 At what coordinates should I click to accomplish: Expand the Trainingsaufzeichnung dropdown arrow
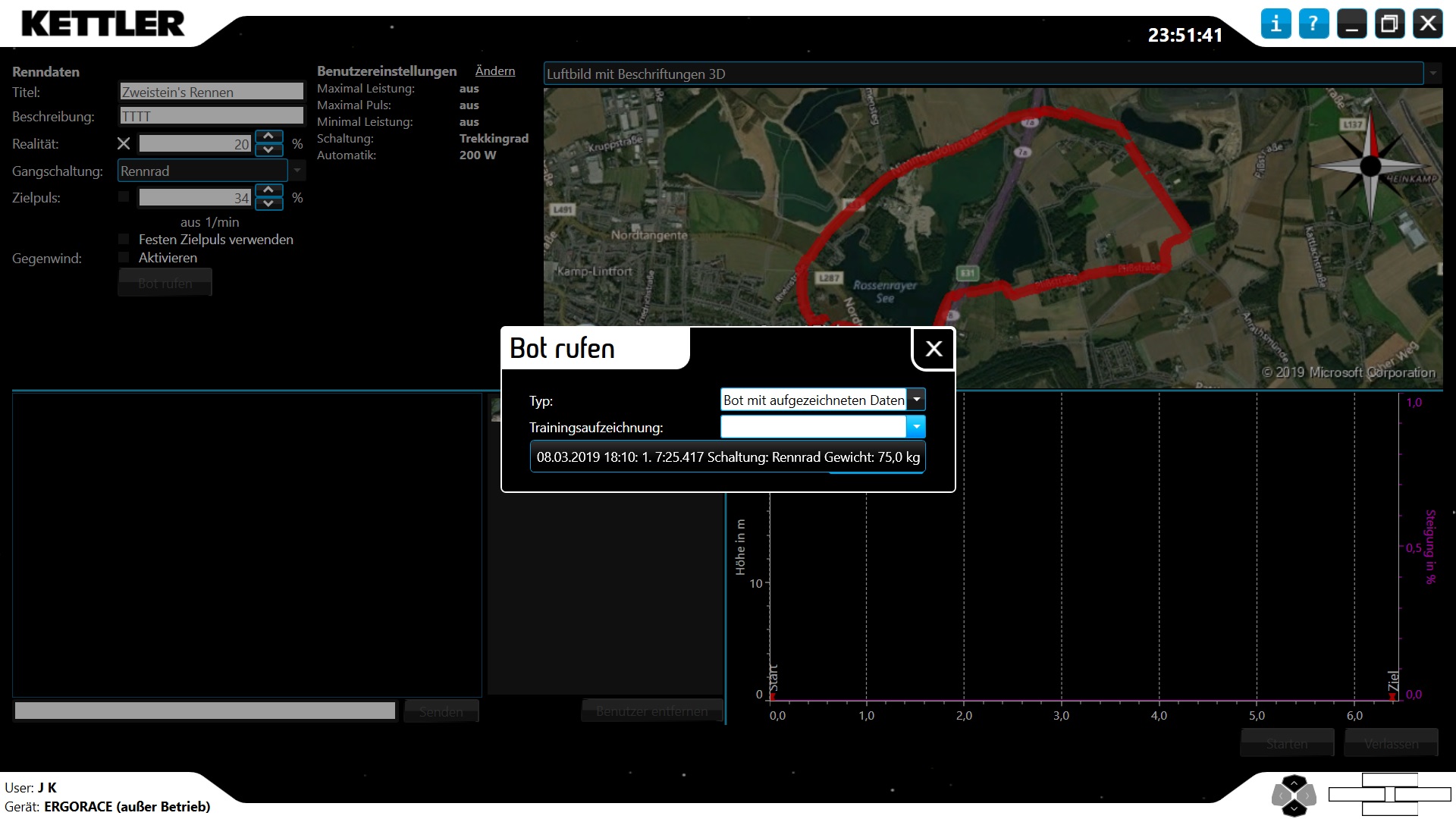pyautogui.click(x=916, y=427)
